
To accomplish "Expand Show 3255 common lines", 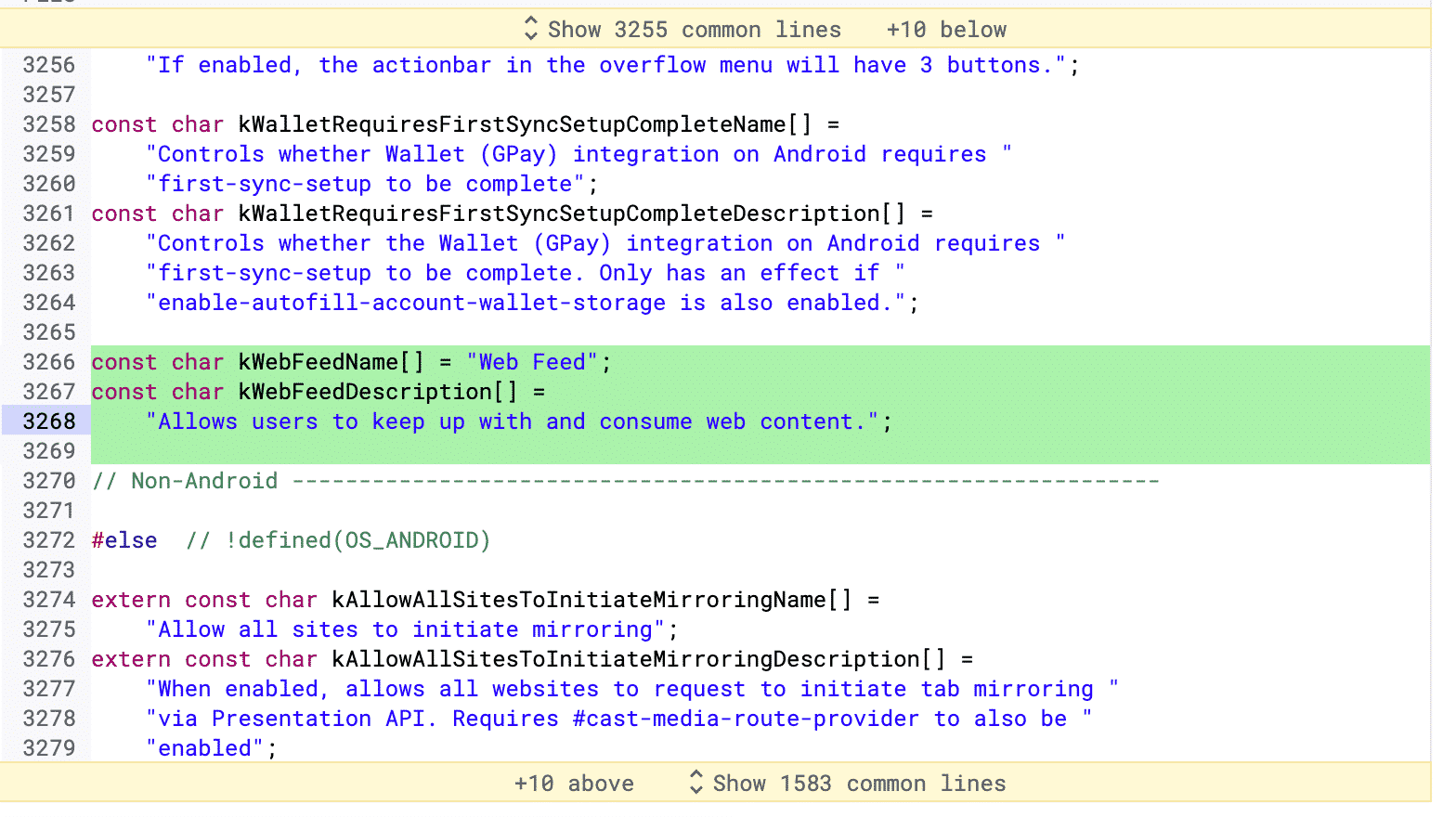I will point(694,30).
